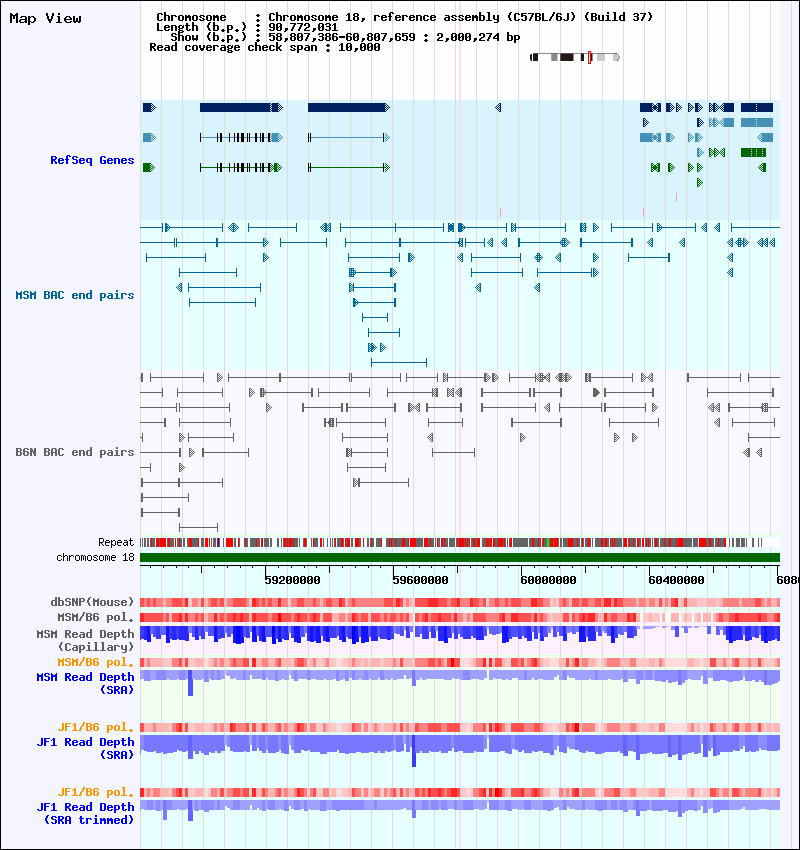Open the JF1 Read Depth (SRA trimmed) link

coord(85,814)
